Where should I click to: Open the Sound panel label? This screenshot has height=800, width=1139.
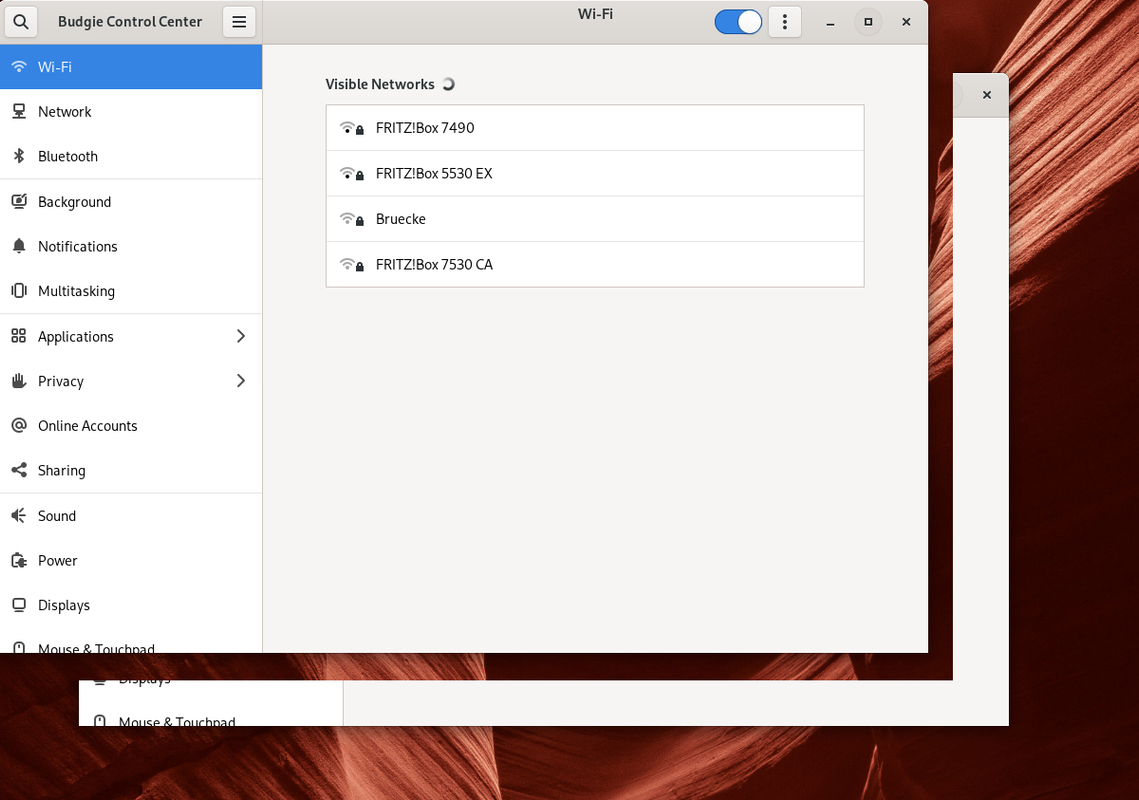point(57,516)
